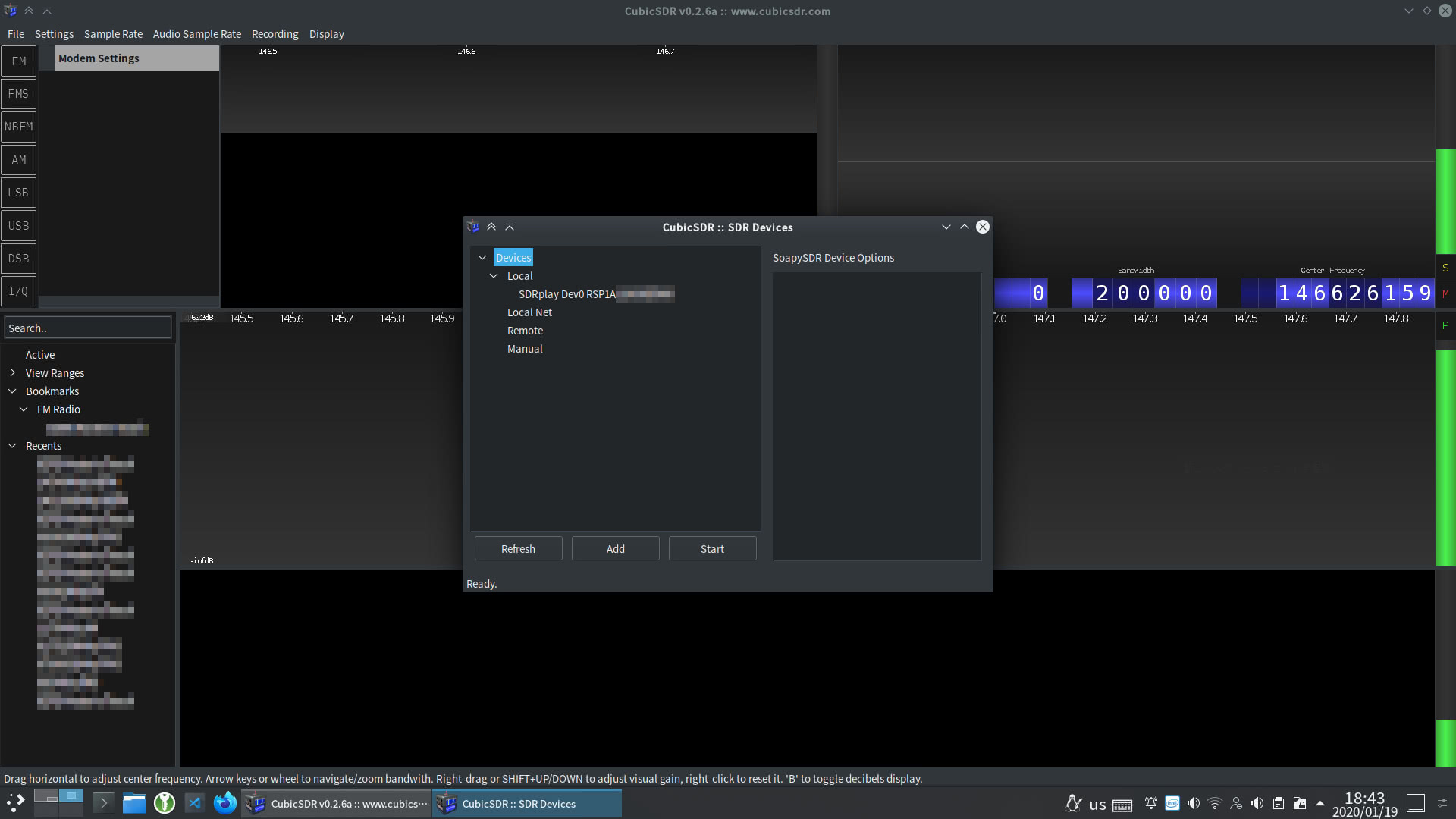Click the bookmark Search field

point(88,328)
